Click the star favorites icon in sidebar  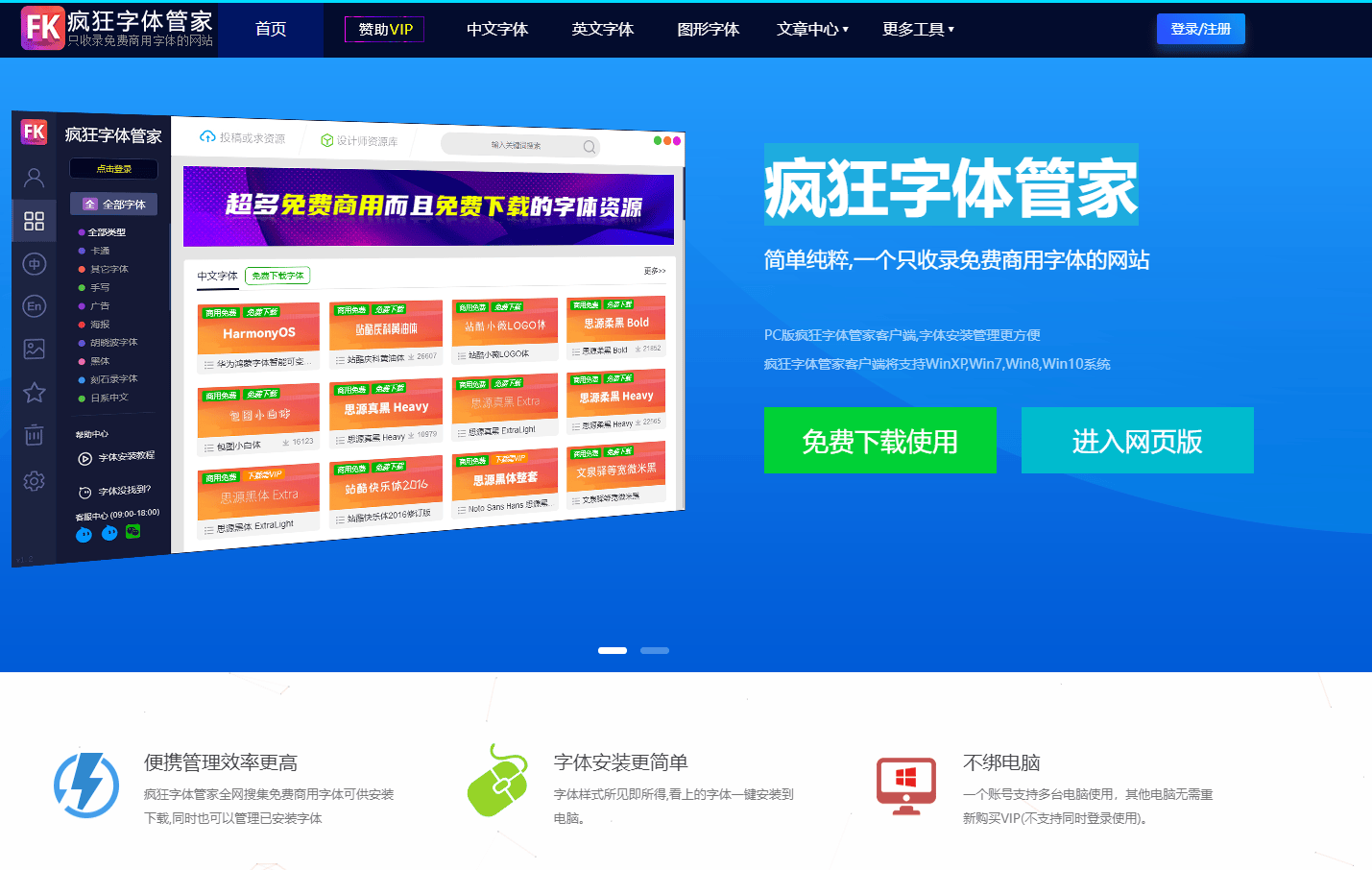[35, 392]
